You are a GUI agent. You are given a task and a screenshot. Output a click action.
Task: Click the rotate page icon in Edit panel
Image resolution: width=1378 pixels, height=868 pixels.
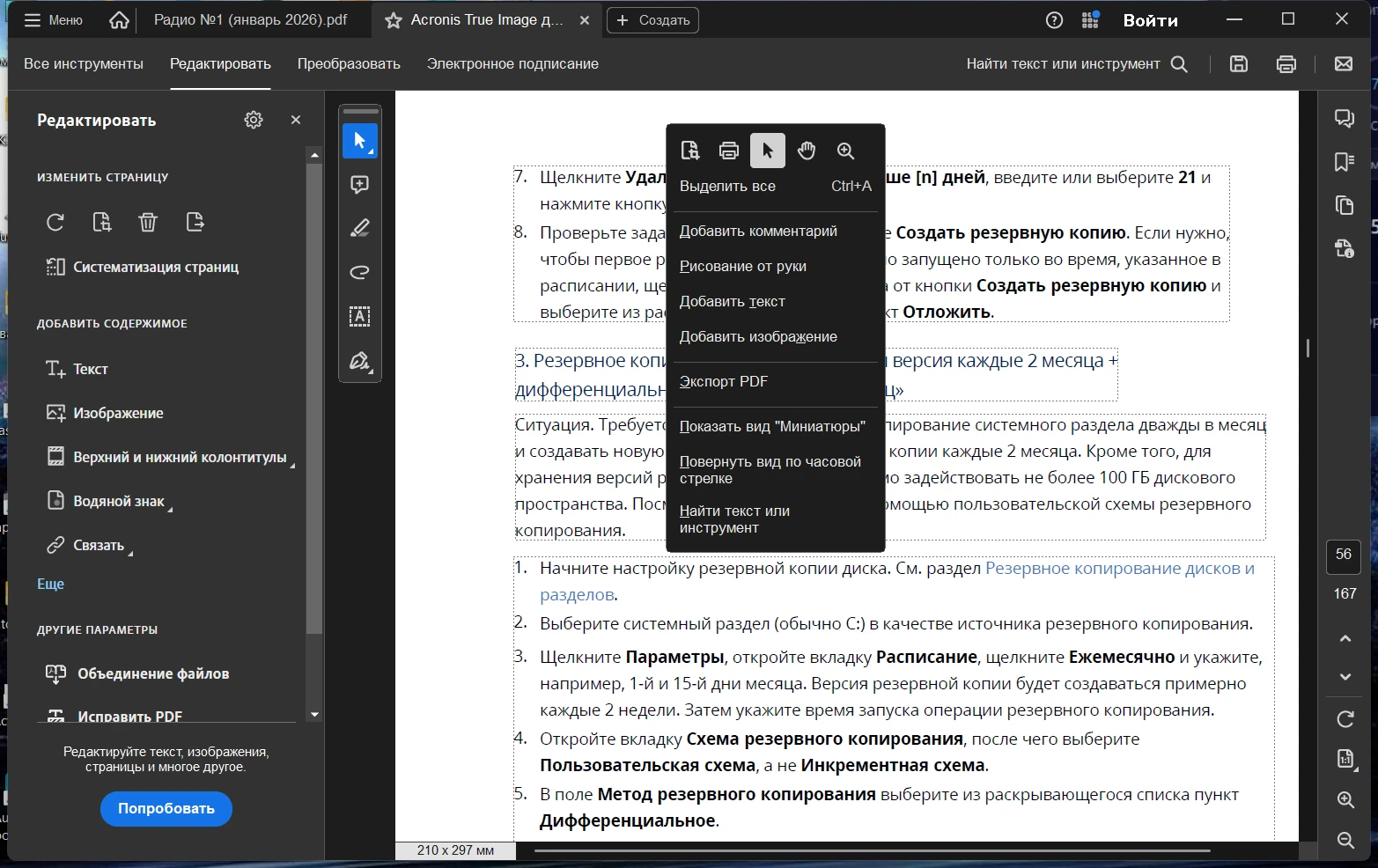(x=55, y=222)
